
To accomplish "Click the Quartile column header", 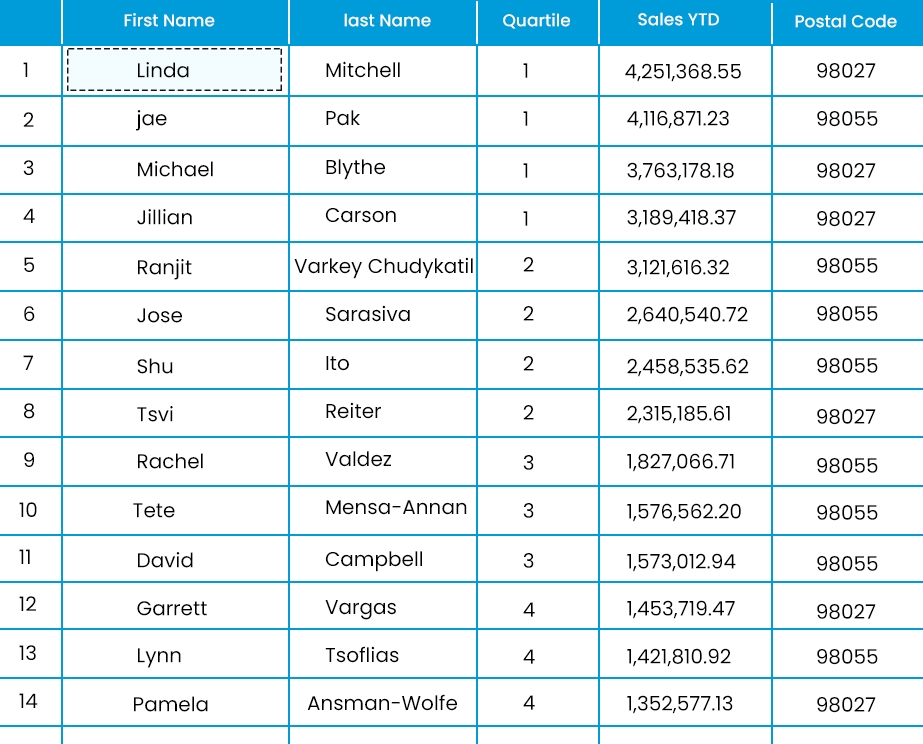I will tap(536, 21).
